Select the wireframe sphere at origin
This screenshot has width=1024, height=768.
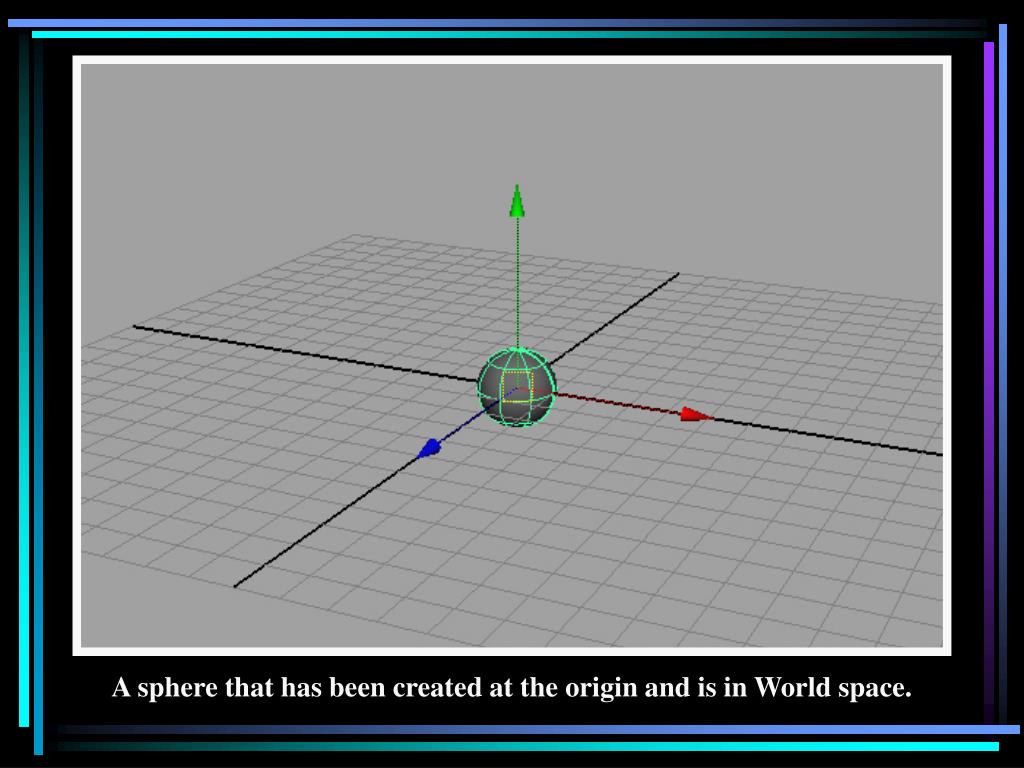pyautogui.click(x=517, y=387)
